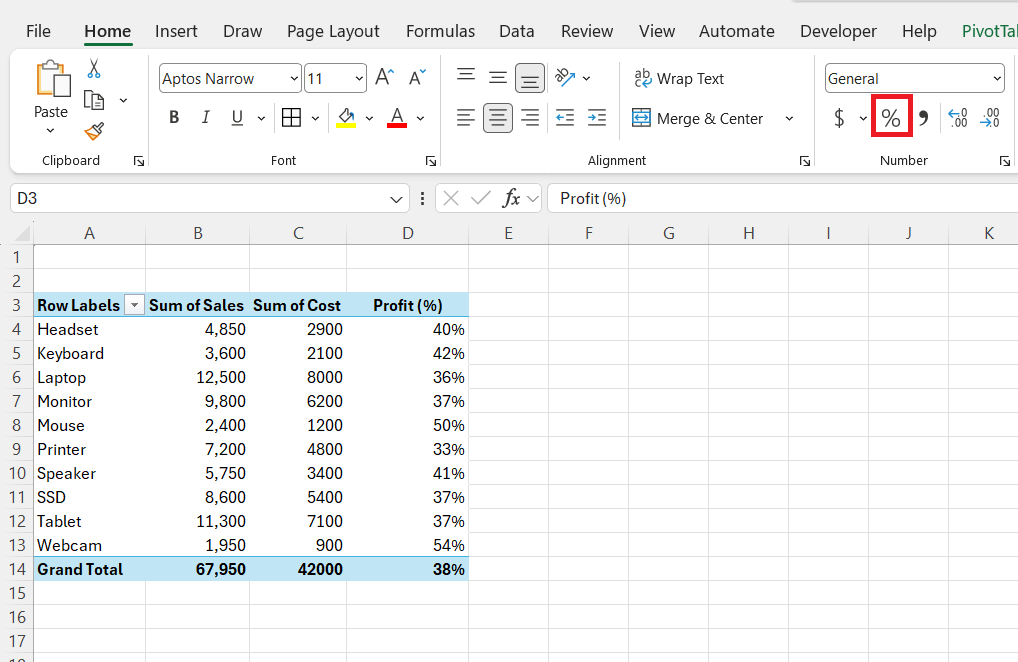Screen dimensions: 1018x662
Task: Expand the borders options arrow
Action: pyautogui.click(x=316, y=118)
